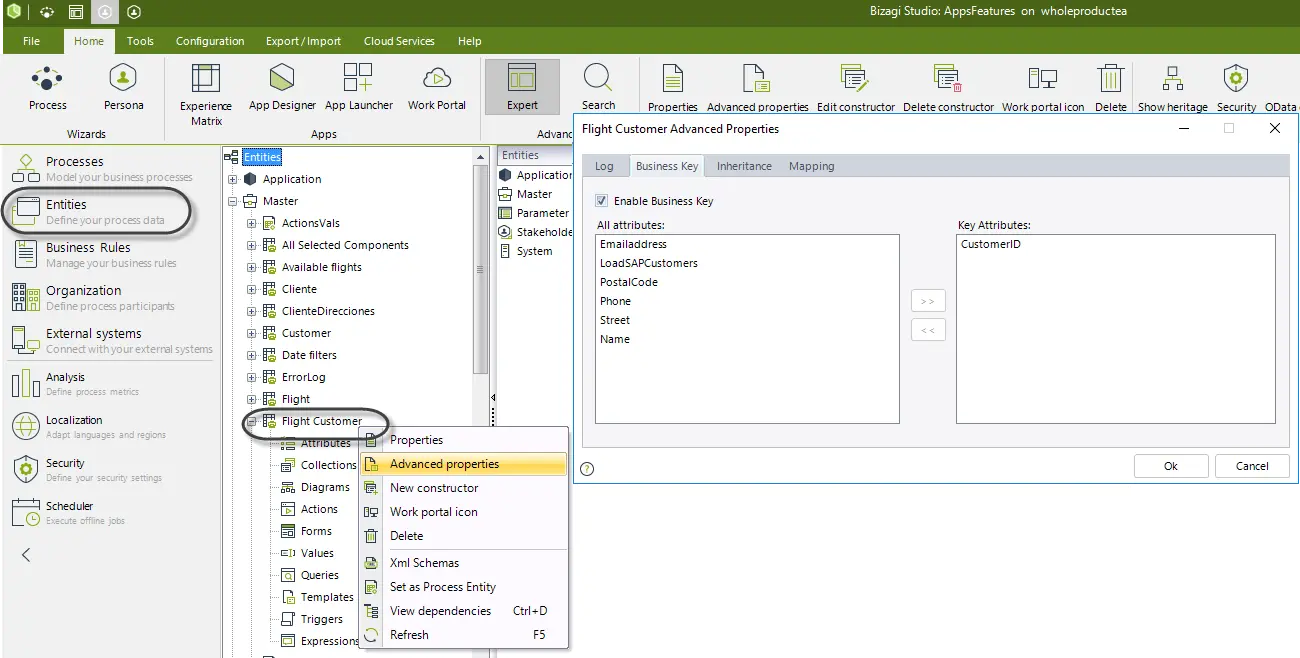Select Emailaddress in All attributes

coord(633,244)
